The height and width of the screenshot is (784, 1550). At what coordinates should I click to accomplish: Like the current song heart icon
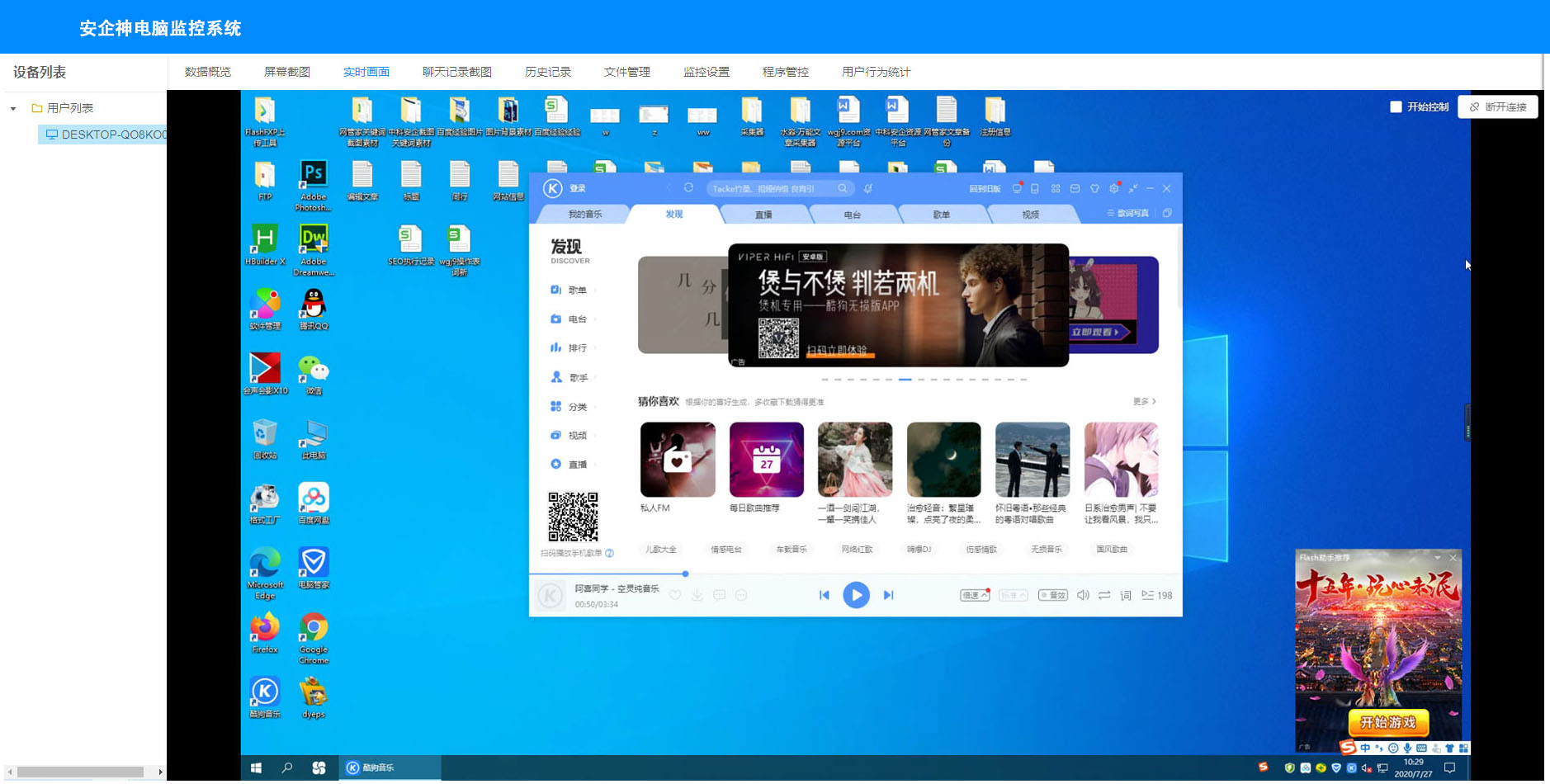(675, 595)
